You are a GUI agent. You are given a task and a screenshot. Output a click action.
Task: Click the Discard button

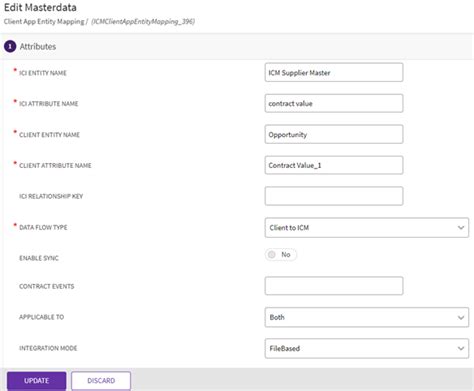tap(101, 381)
